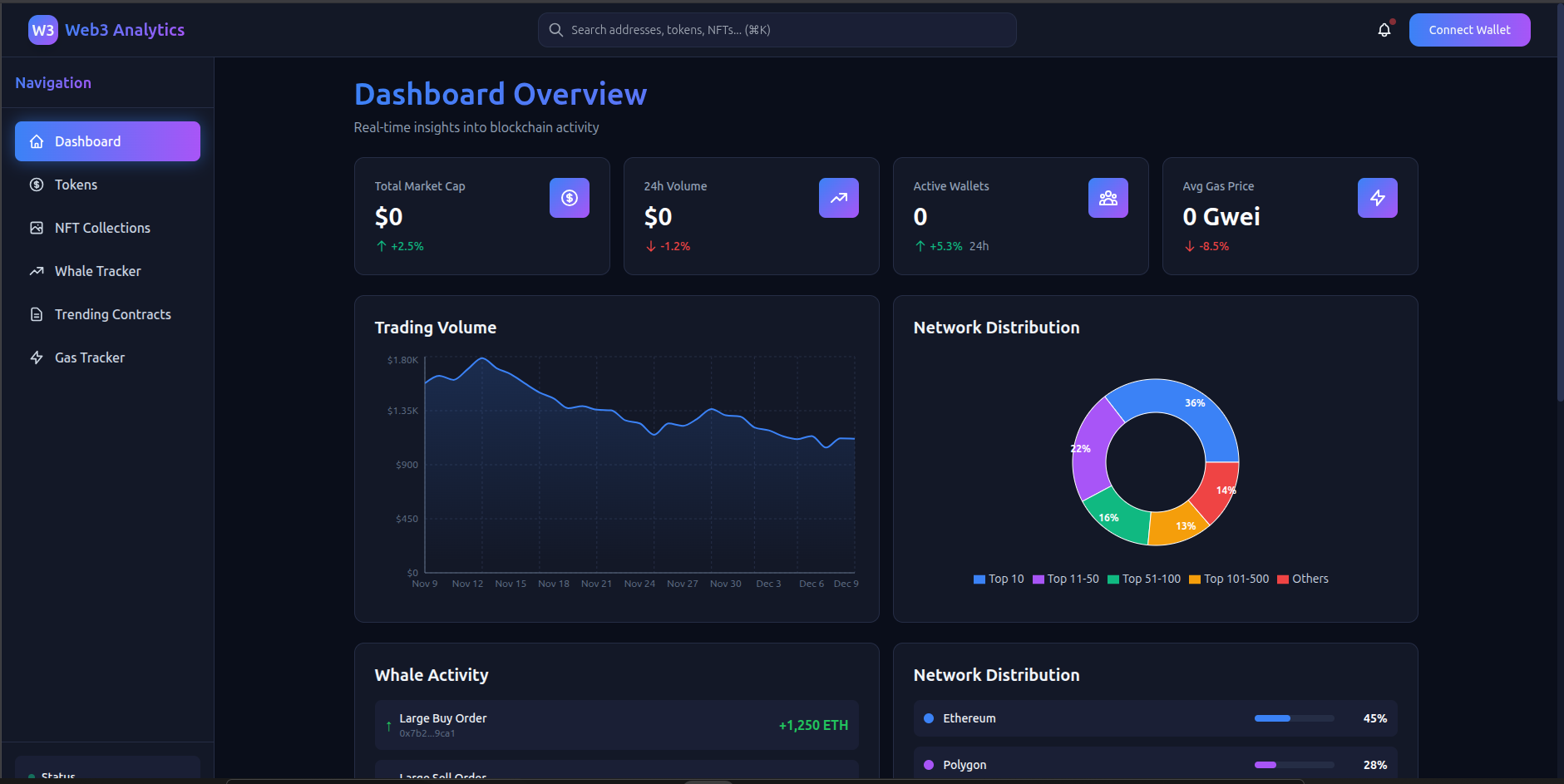Toggle the Top 51-100 legend visibility

1145,579
